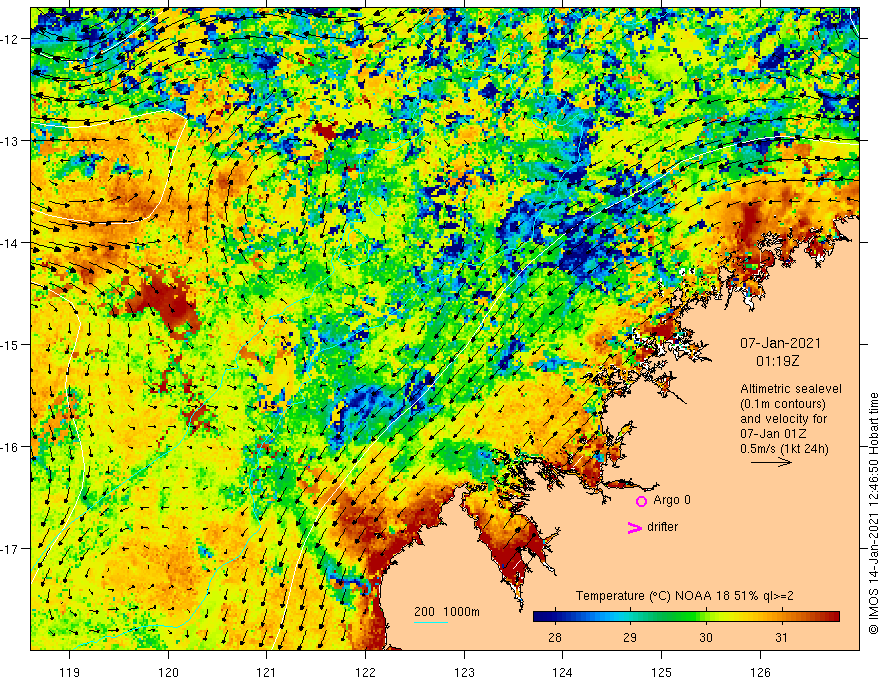Click the latitude axis label -15
The image size is (880, 680).
coord(10,344)
